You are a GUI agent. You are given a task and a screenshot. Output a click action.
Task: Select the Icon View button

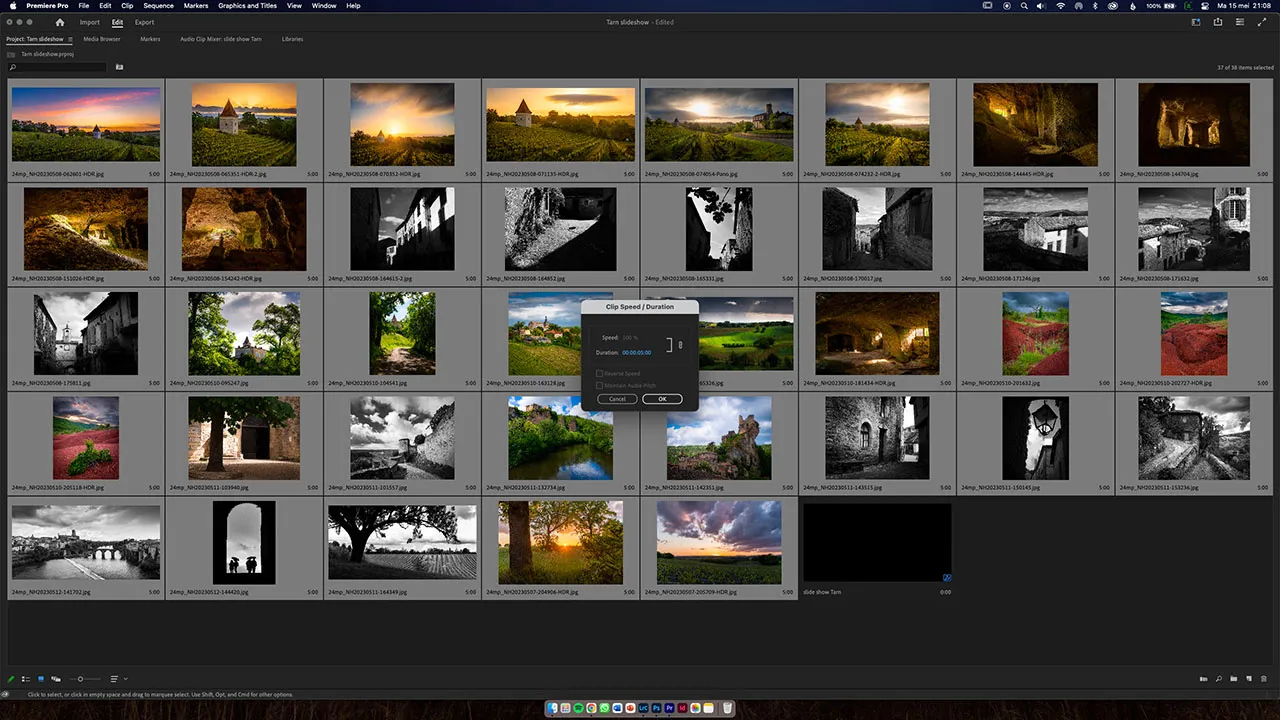[41, 679]
